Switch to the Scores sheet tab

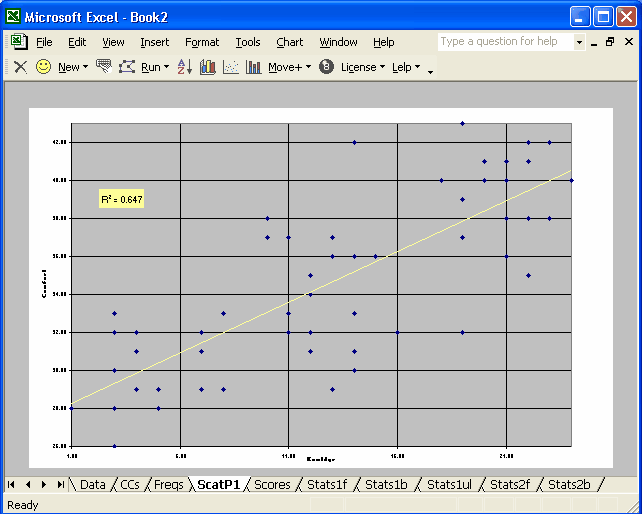pos(272,485)
